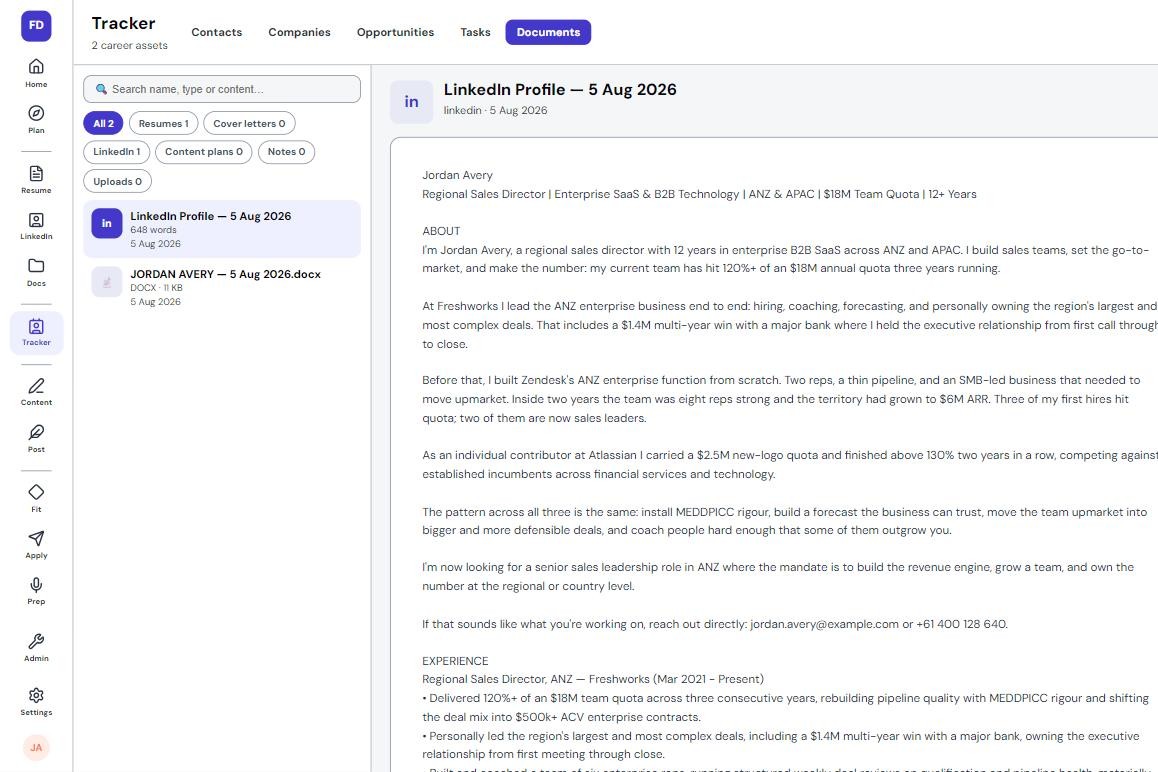Click the 'linkedin · 5 Aug 2026' subtitle
This screenshot has height=772, width=1158.
[496, 111]
